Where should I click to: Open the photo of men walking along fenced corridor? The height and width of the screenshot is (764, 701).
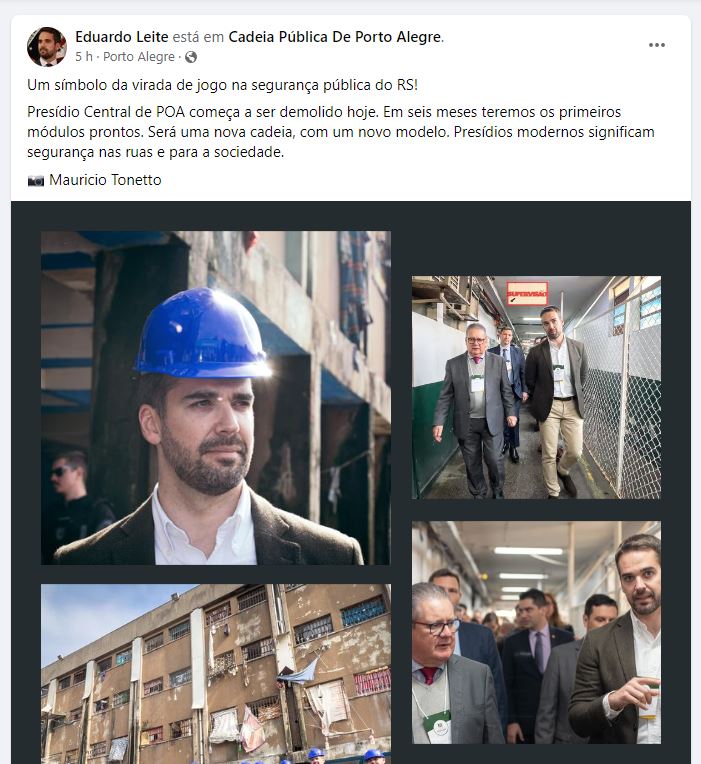[x=536, y=387]
